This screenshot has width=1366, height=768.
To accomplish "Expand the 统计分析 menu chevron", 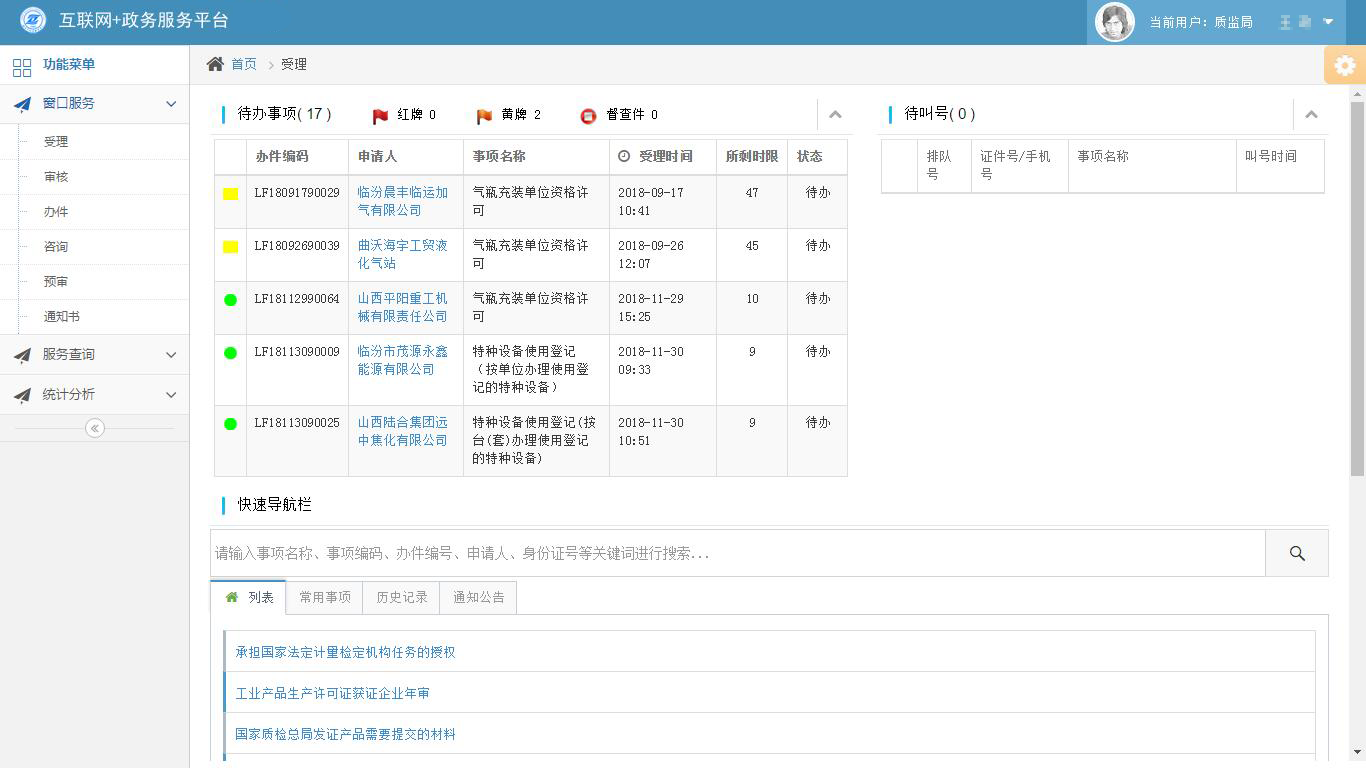I will tap(170, 394).
